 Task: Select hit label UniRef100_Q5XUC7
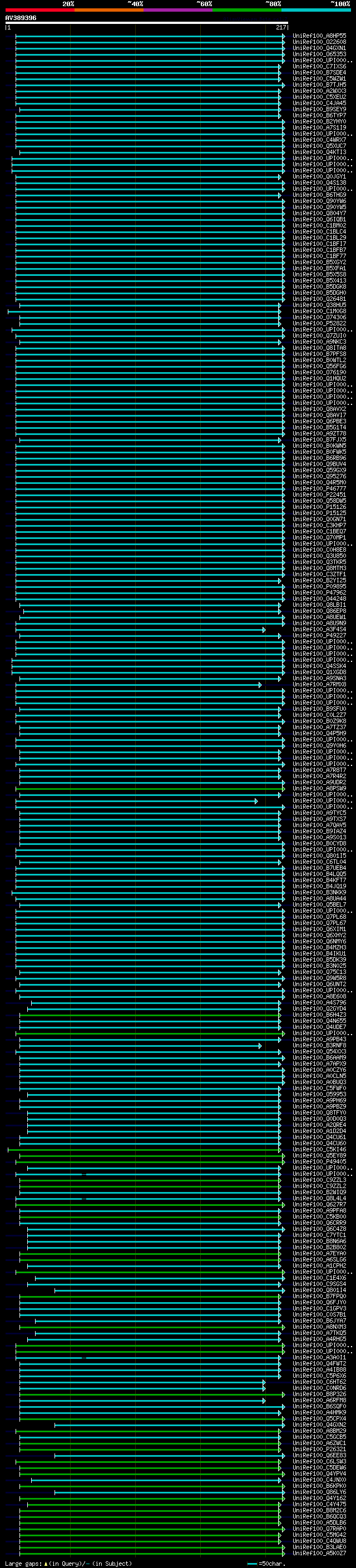[319, 146]
